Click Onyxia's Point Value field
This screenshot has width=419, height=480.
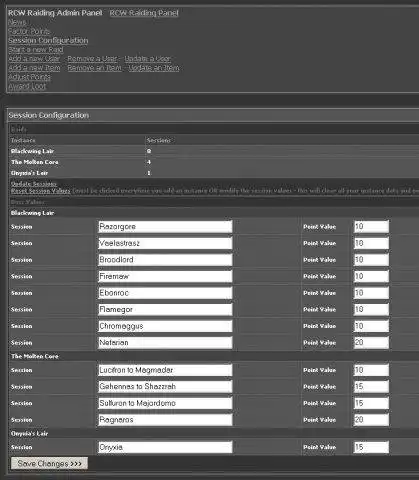click(x=371, y=447)
